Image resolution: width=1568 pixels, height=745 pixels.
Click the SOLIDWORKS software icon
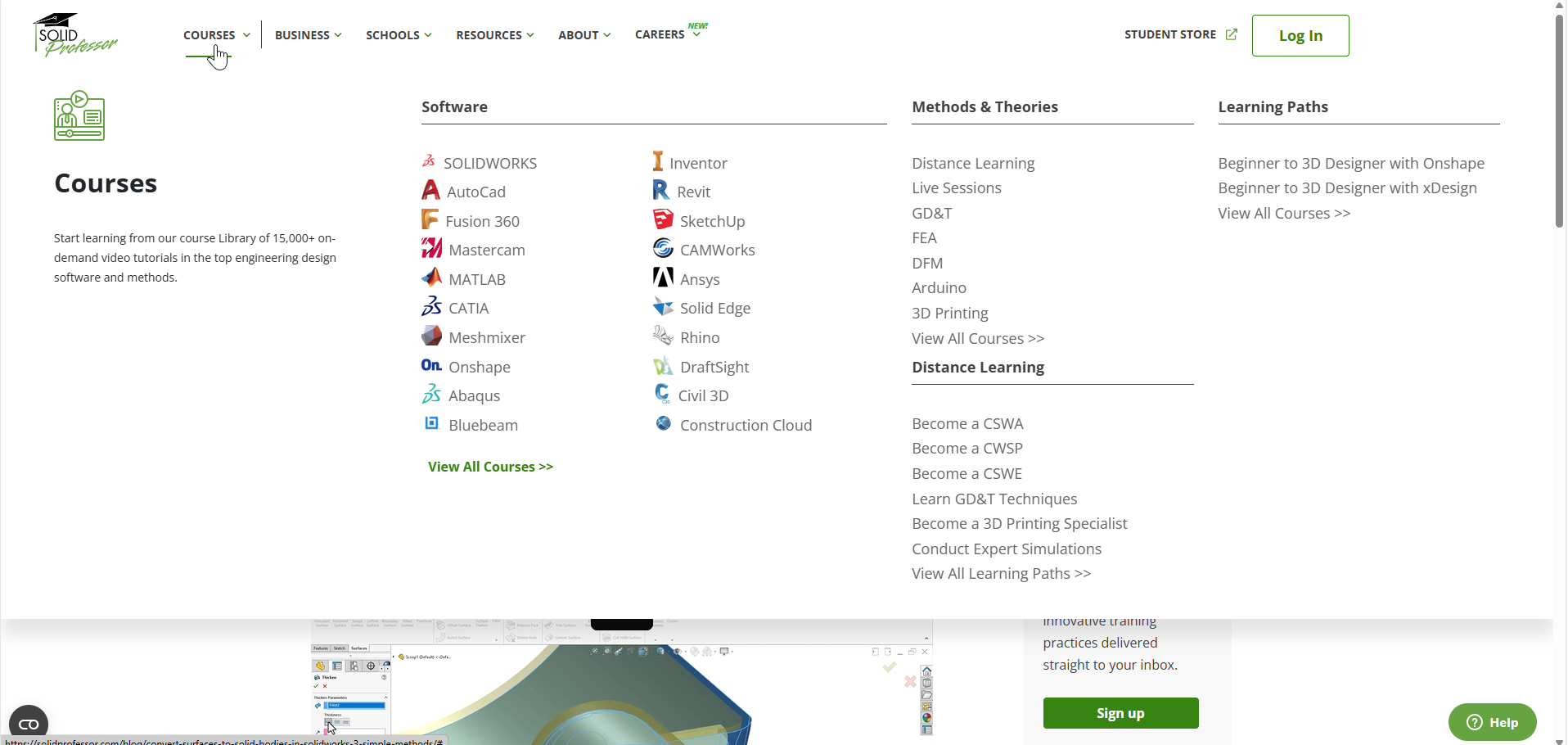point(429,161)
